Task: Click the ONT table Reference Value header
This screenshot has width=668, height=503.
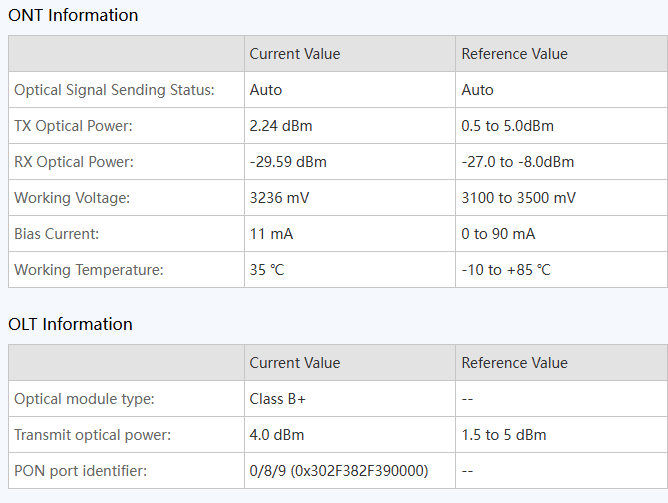Action: coord(515,54)
